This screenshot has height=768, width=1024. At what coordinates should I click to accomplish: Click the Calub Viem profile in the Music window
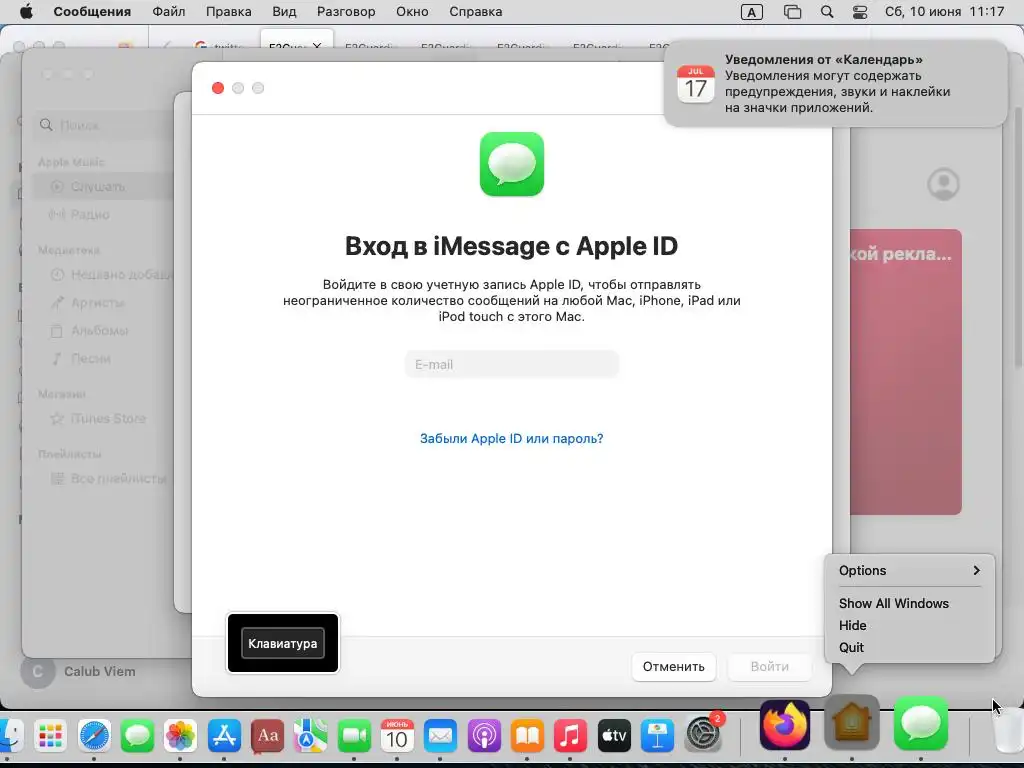[78, 671]
